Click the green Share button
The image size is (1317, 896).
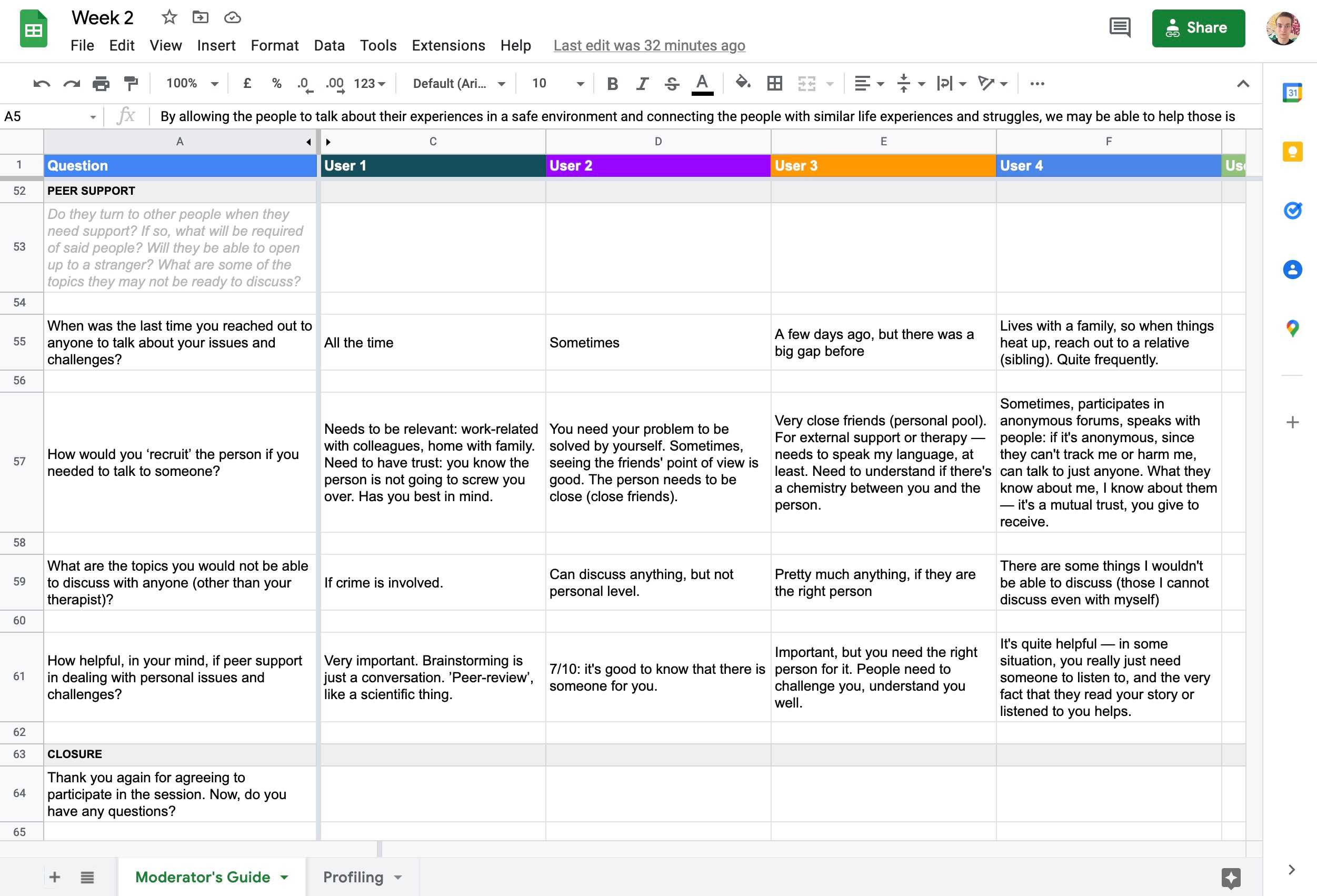click(1198, 28)
